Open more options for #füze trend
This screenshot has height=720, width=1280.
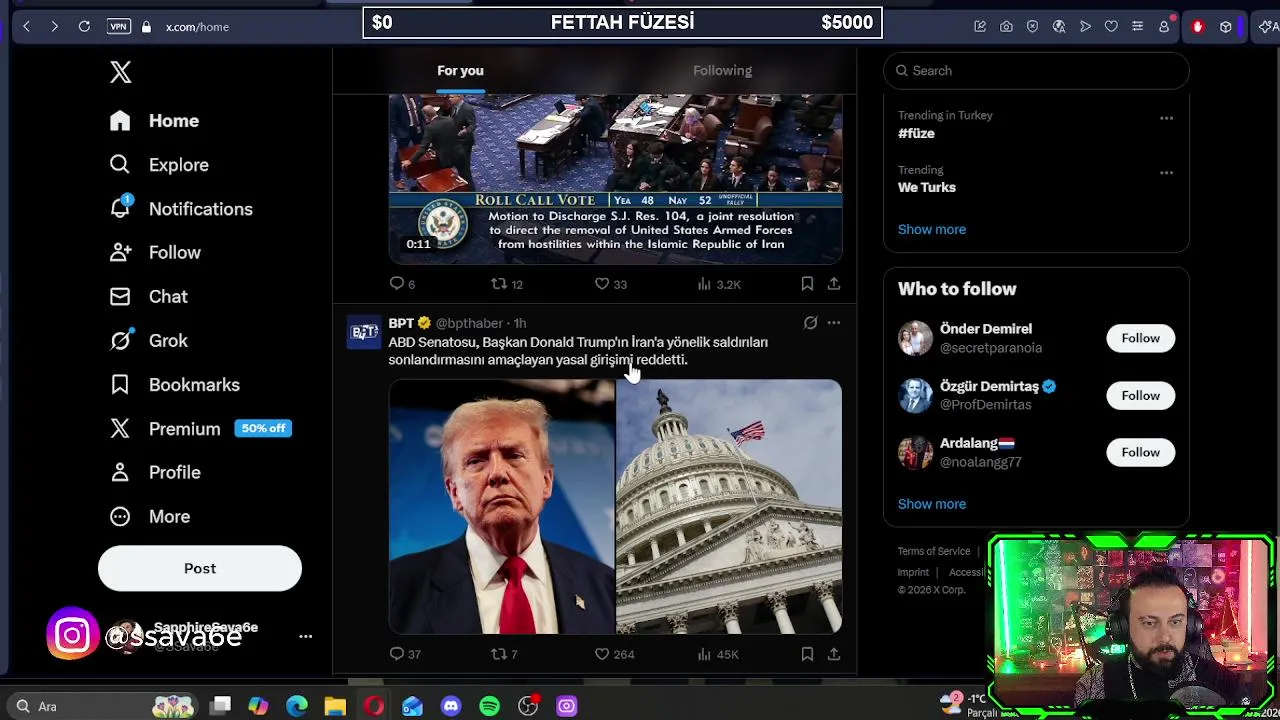tap(1166, 118)
